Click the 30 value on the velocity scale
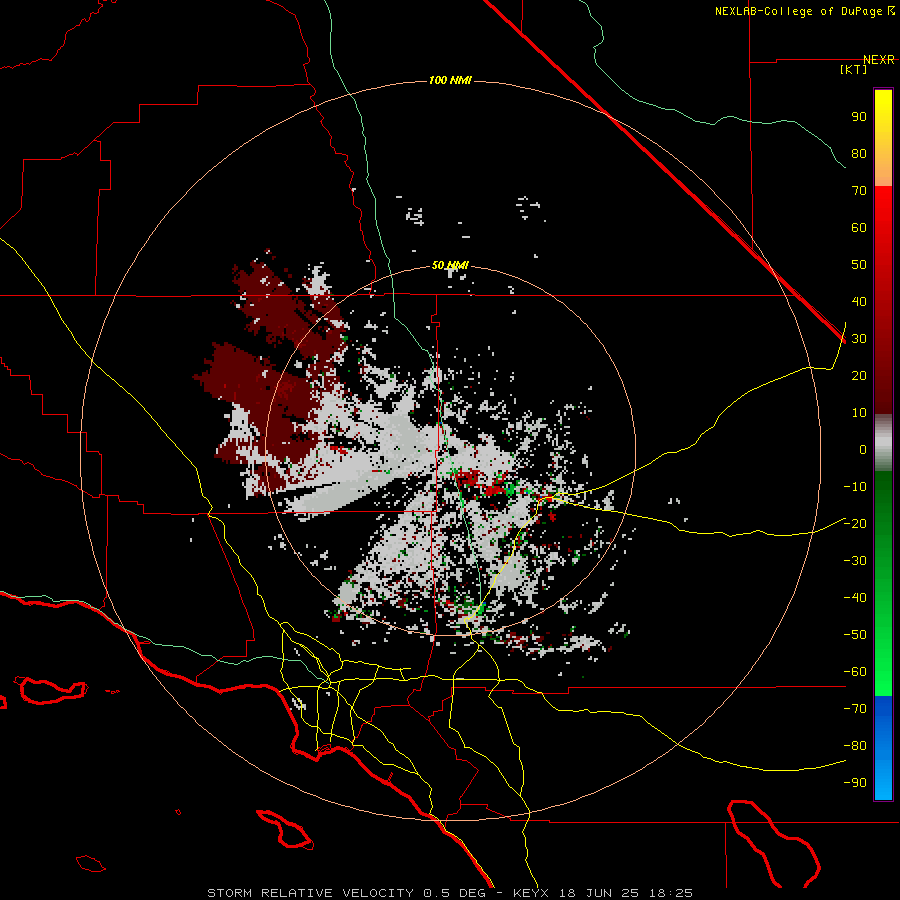900x900 pixels. [x=859, y=339]
